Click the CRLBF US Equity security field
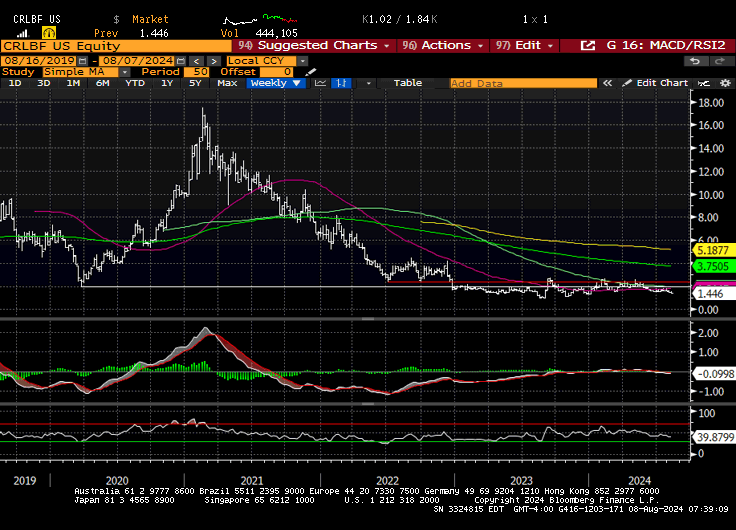Viewport: 736px width, 530px height. (x=116, y=46)
